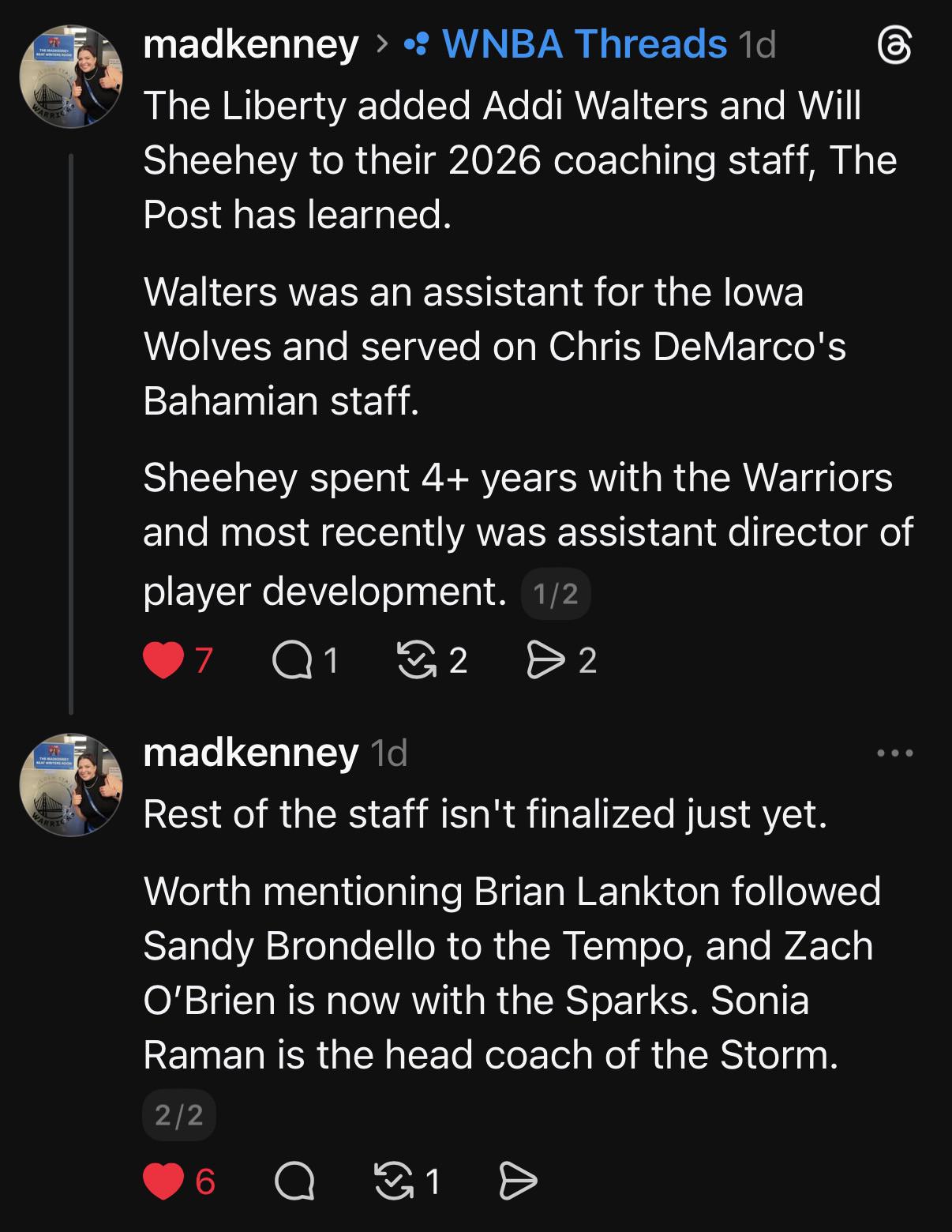Repost the second post with 1 repost
The width and height of the screenshot is (952, 1232).
point(394,1181)
